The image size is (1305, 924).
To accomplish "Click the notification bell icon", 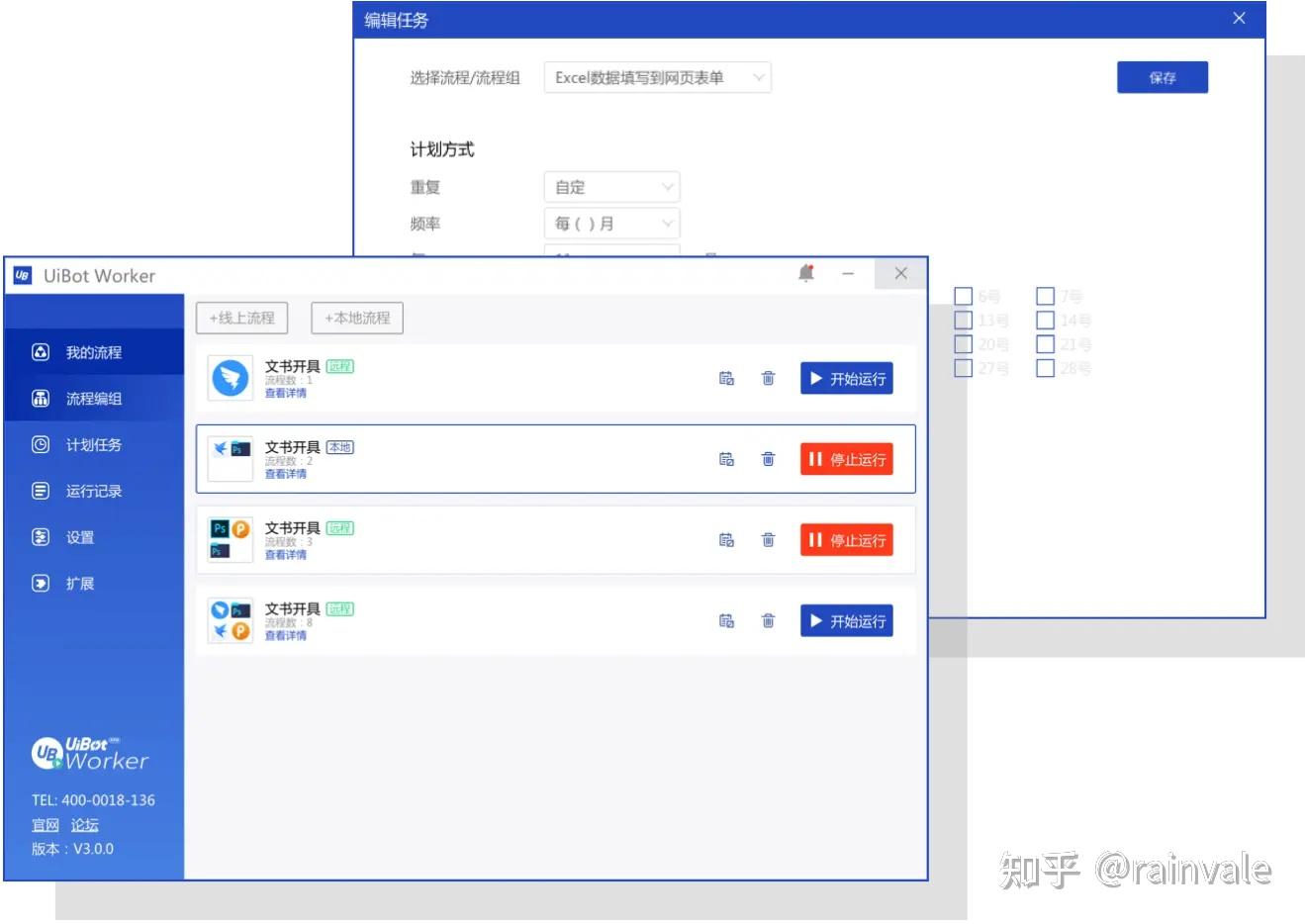I will click(805, 274).
